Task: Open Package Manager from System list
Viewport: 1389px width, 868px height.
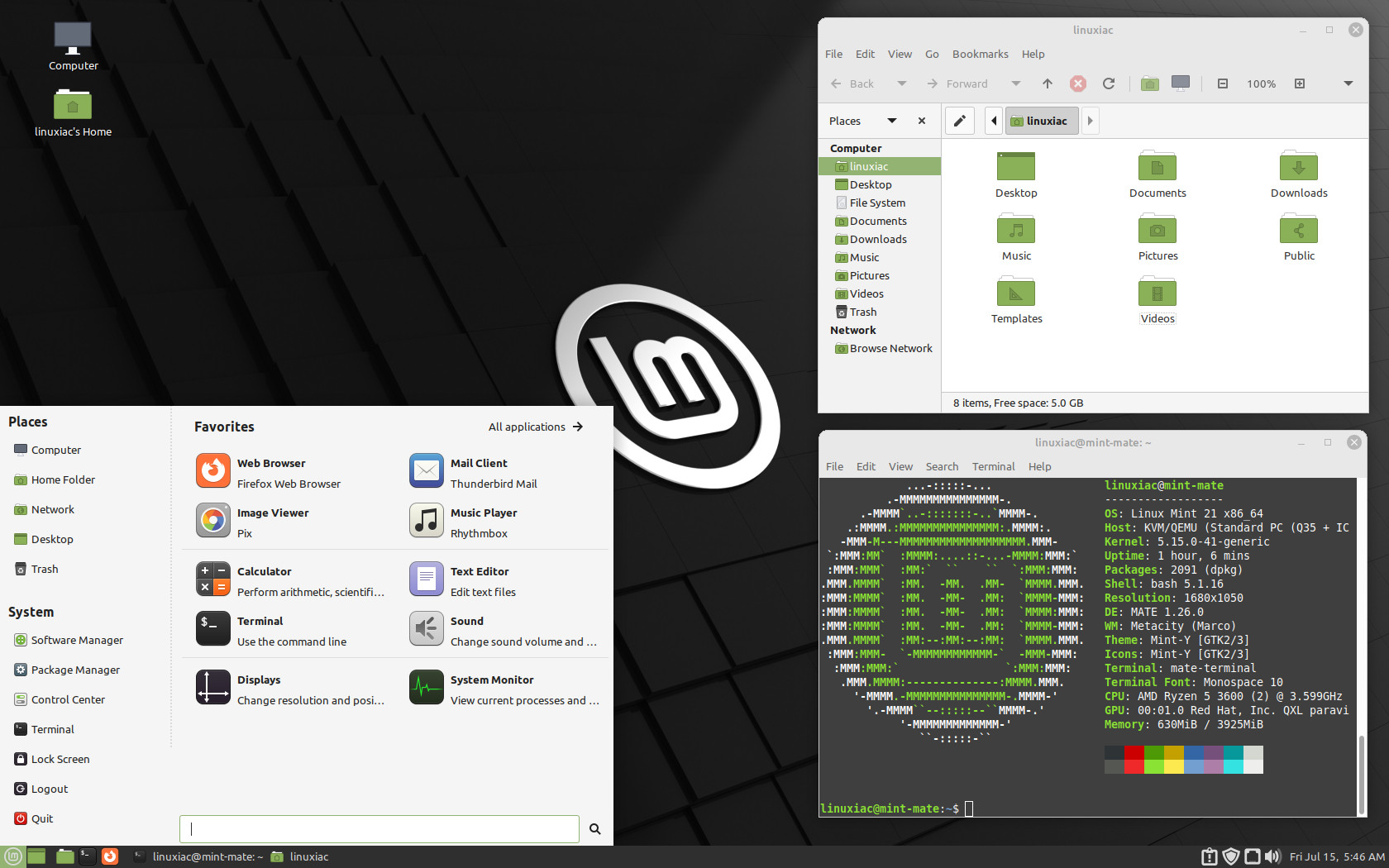Action: click(68, 670)
